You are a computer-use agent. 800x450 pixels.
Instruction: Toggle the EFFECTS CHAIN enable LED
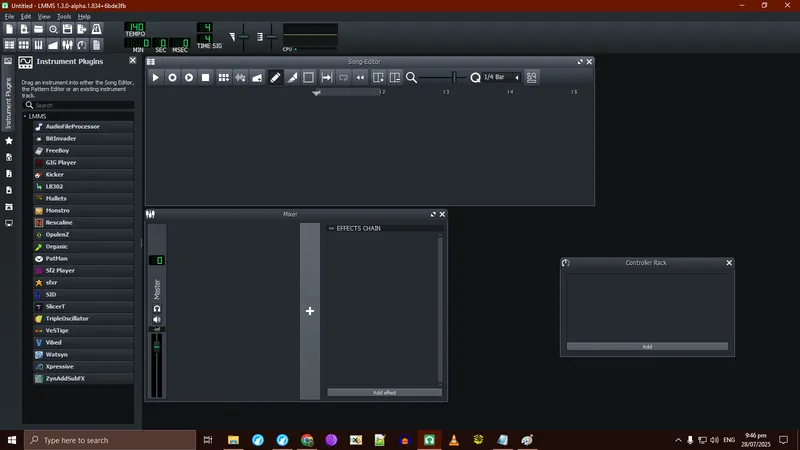331,229
